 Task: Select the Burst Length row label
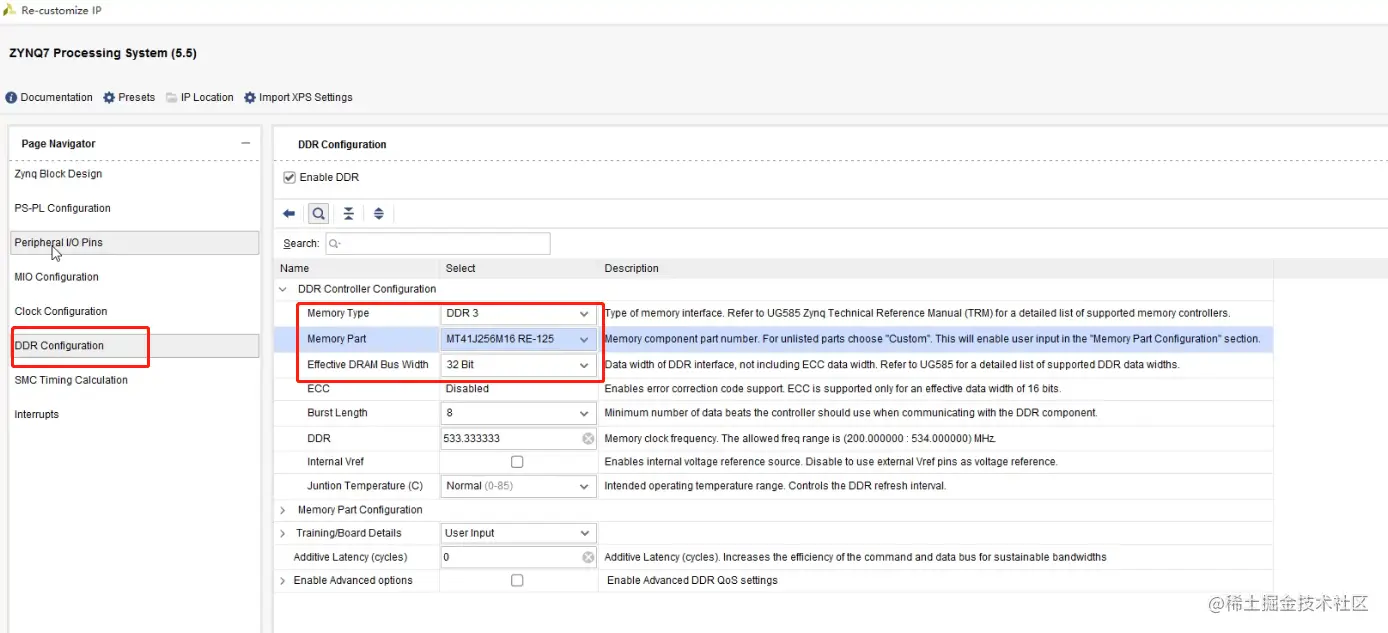(337, 413)
